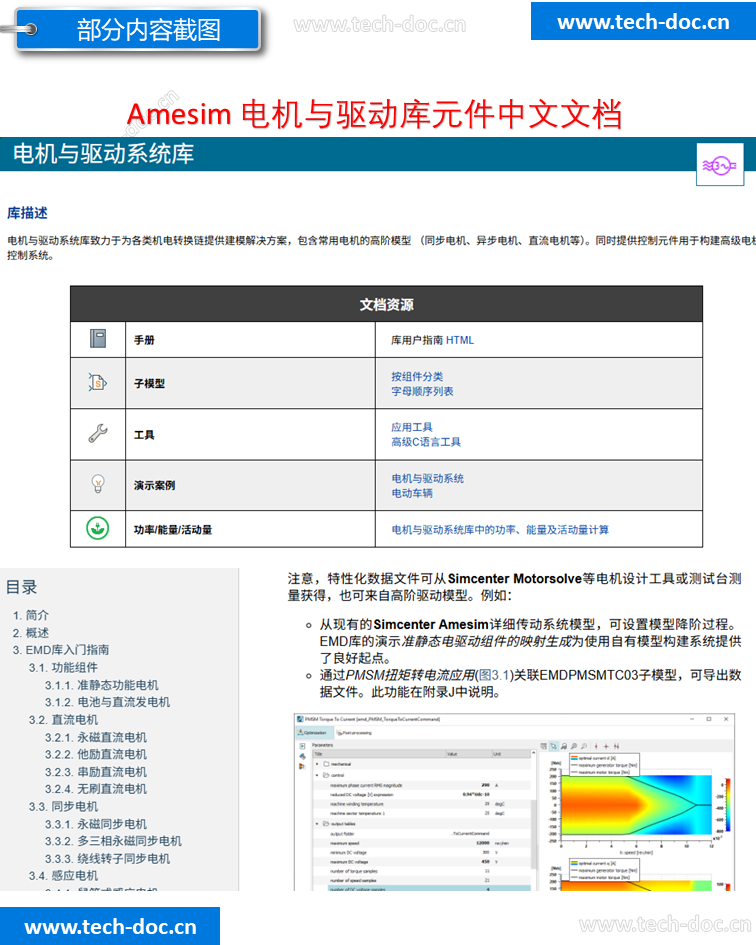756x945 pixels.
Task: Click the control folder icon in parameters
Action: 326,775
